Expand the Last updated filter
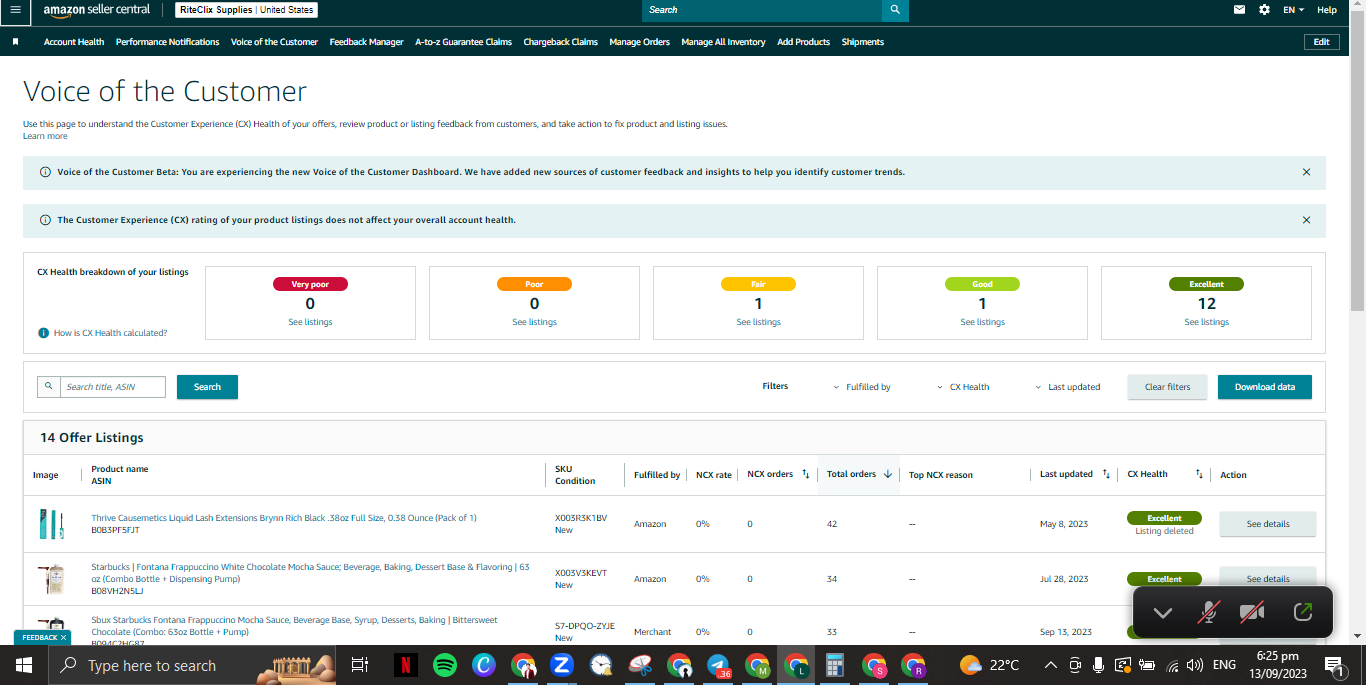Image resolution: width=1366 pixels, height=685 pixels. [1068, 387]
